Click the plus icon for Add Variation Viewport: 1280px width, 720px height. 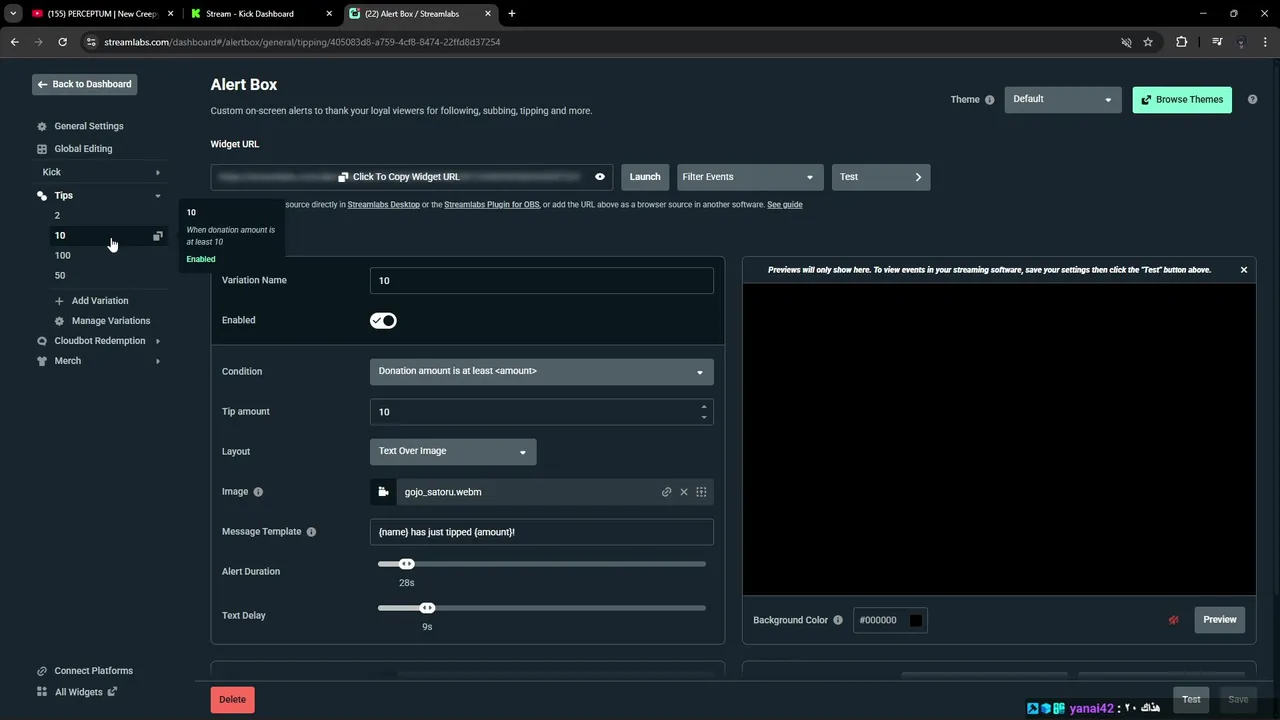coord(59,301)
